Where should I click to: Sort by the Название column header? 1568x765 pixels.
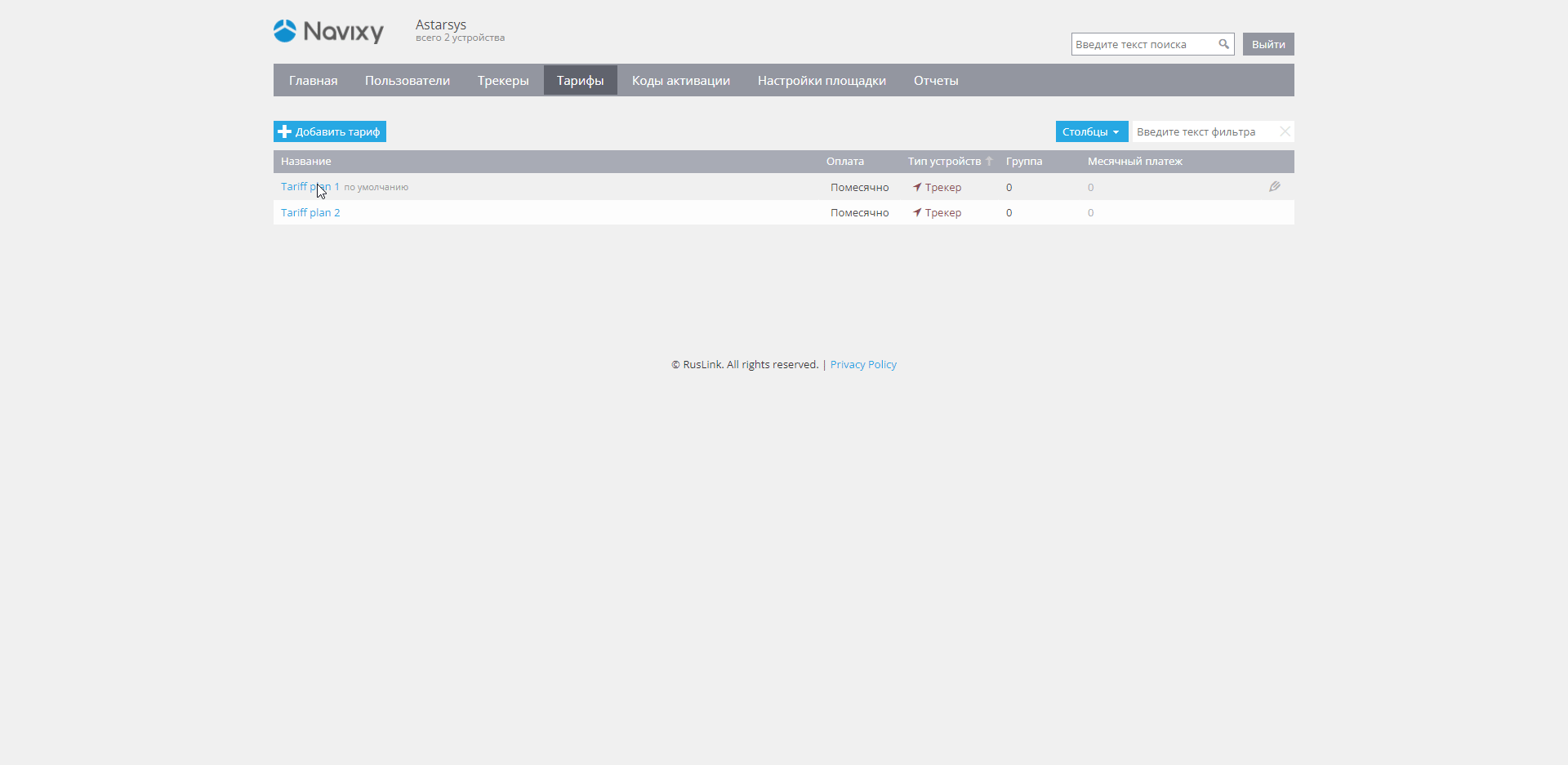tap(306, 161)
